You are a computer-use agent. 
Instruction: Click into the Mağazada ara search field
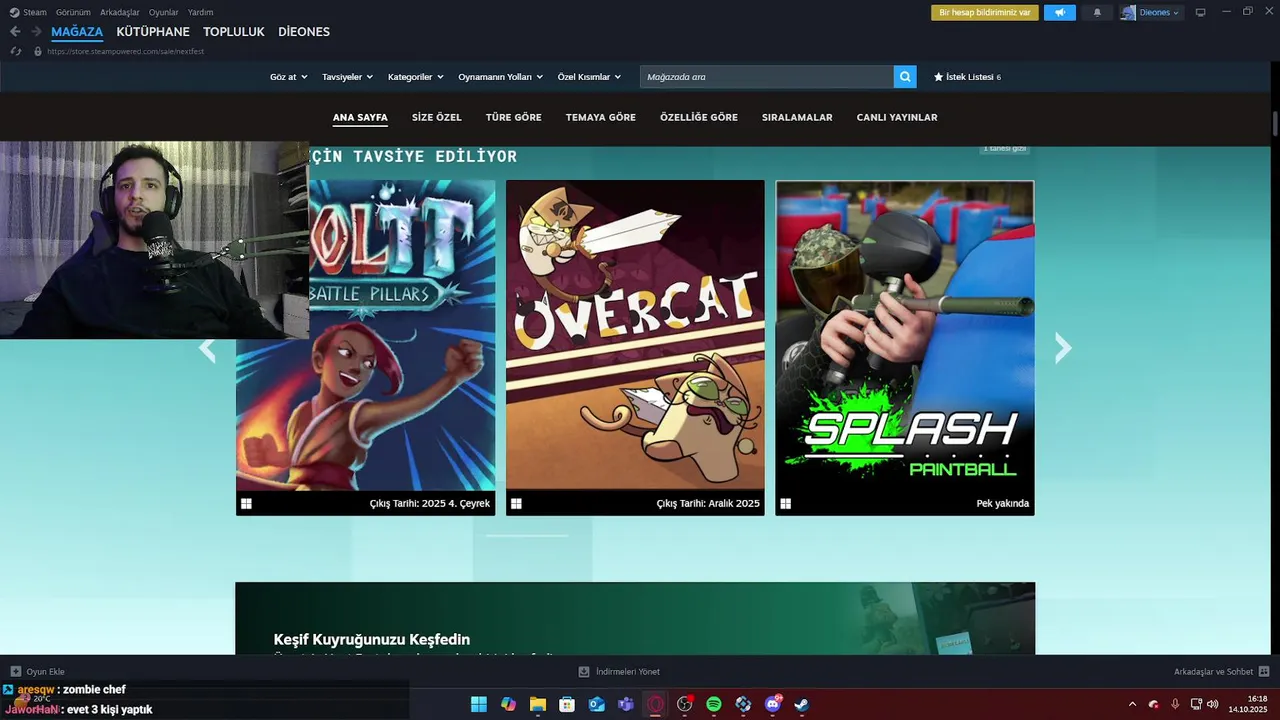pos(767,77)
